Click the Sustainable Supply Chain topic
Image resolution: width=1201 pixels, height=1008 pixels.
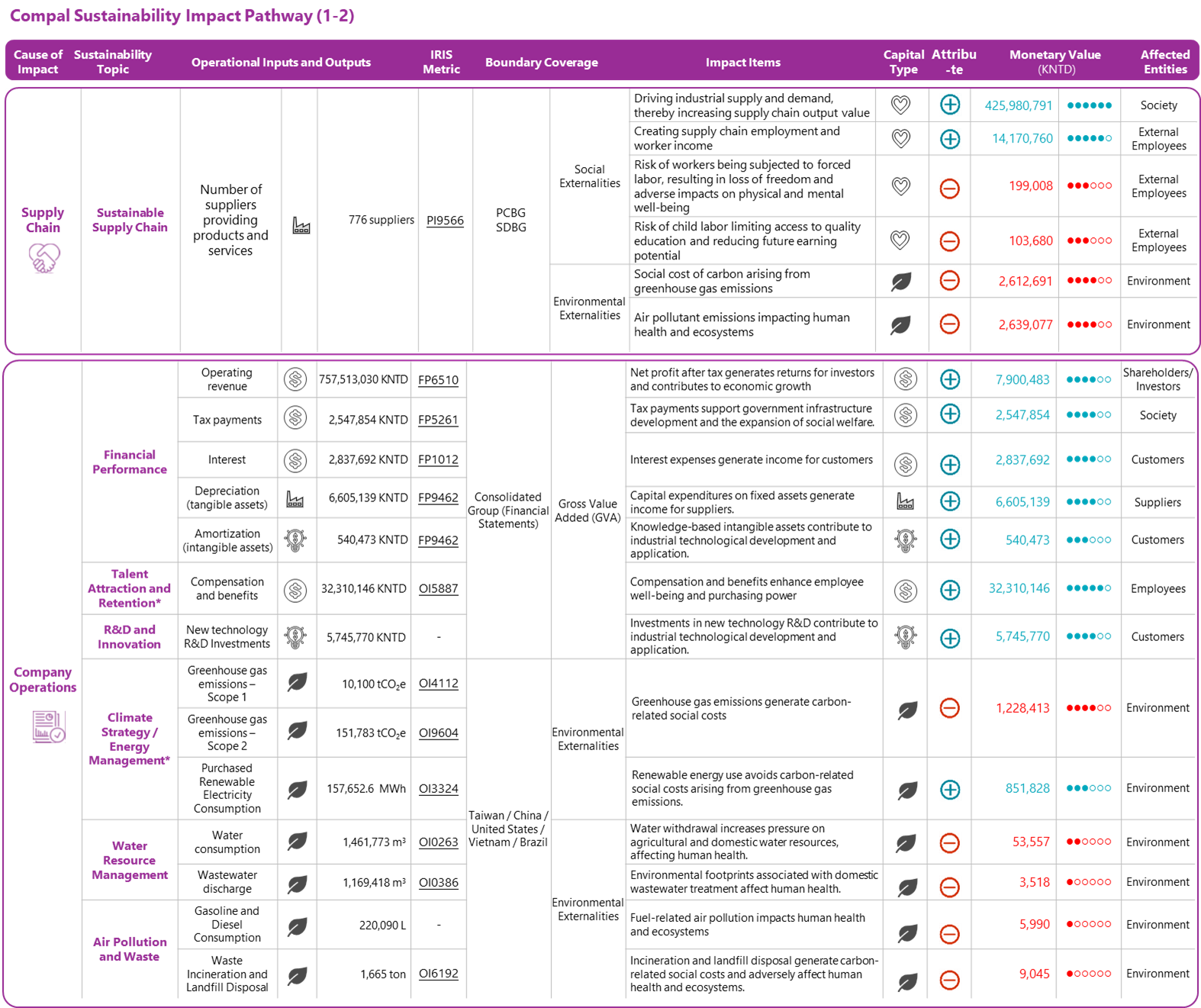130,220
